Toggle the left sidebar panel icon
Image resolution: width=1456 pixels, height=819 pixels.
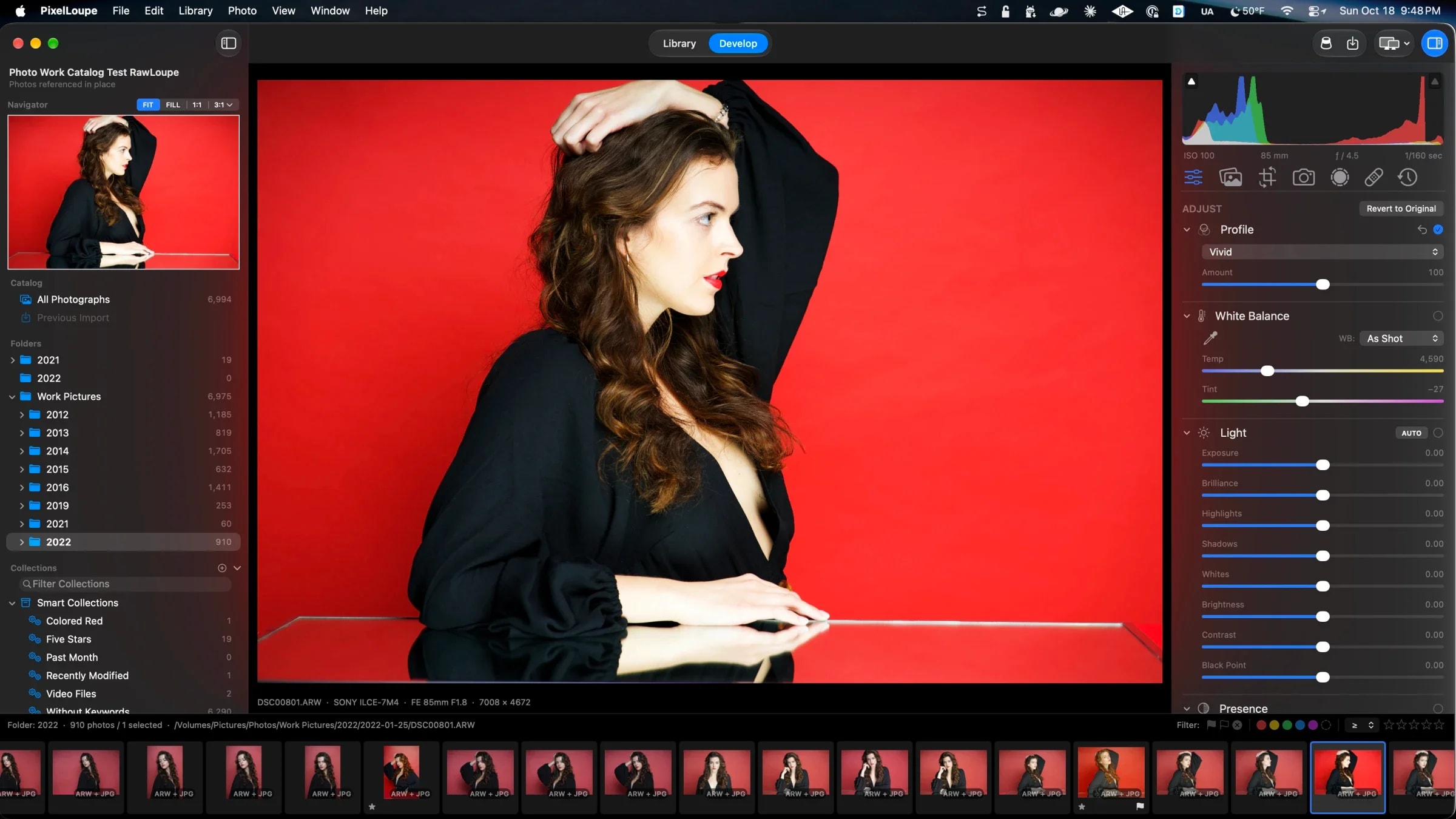[x=229, y=43]
